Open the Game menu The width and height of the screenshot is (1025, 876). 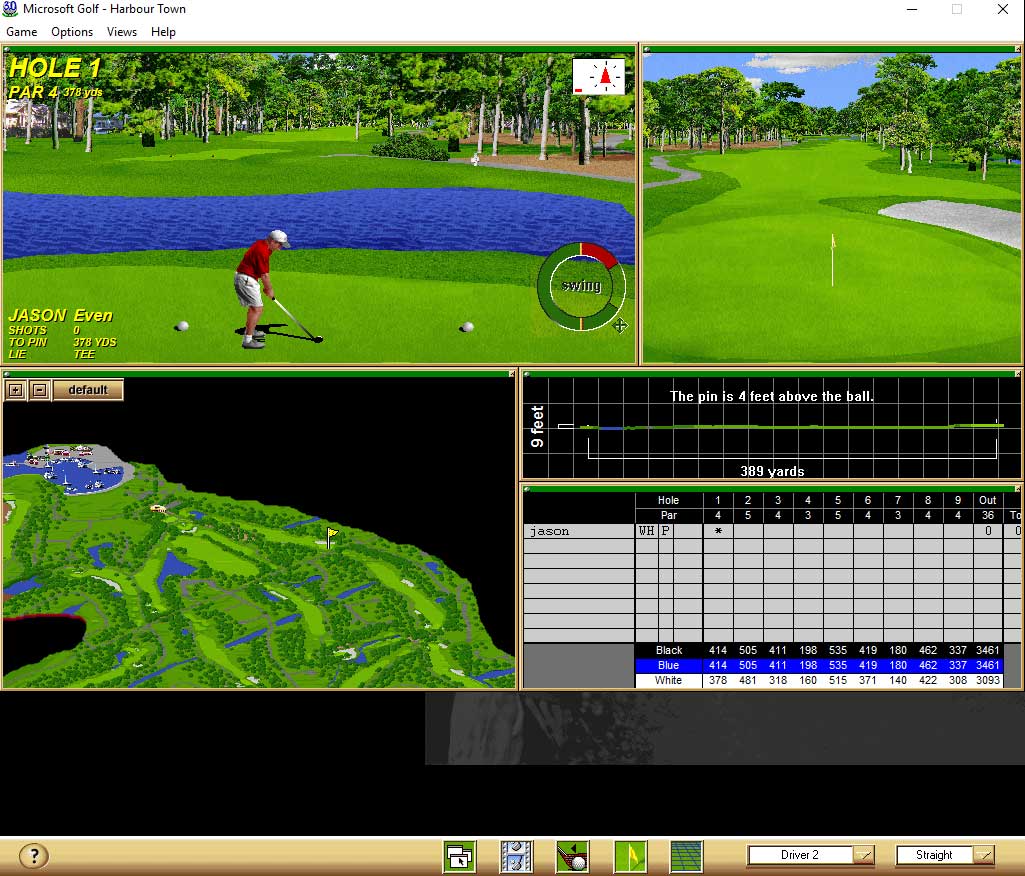click(x=22, y=31)
